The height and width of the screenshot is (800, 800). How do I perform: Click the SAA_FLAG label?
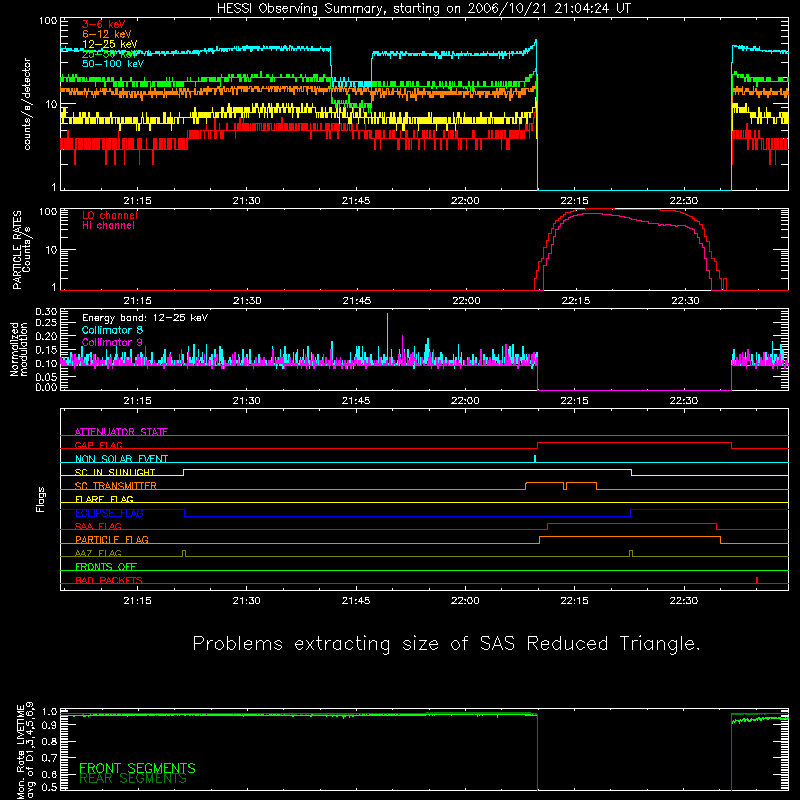point(98,526)
